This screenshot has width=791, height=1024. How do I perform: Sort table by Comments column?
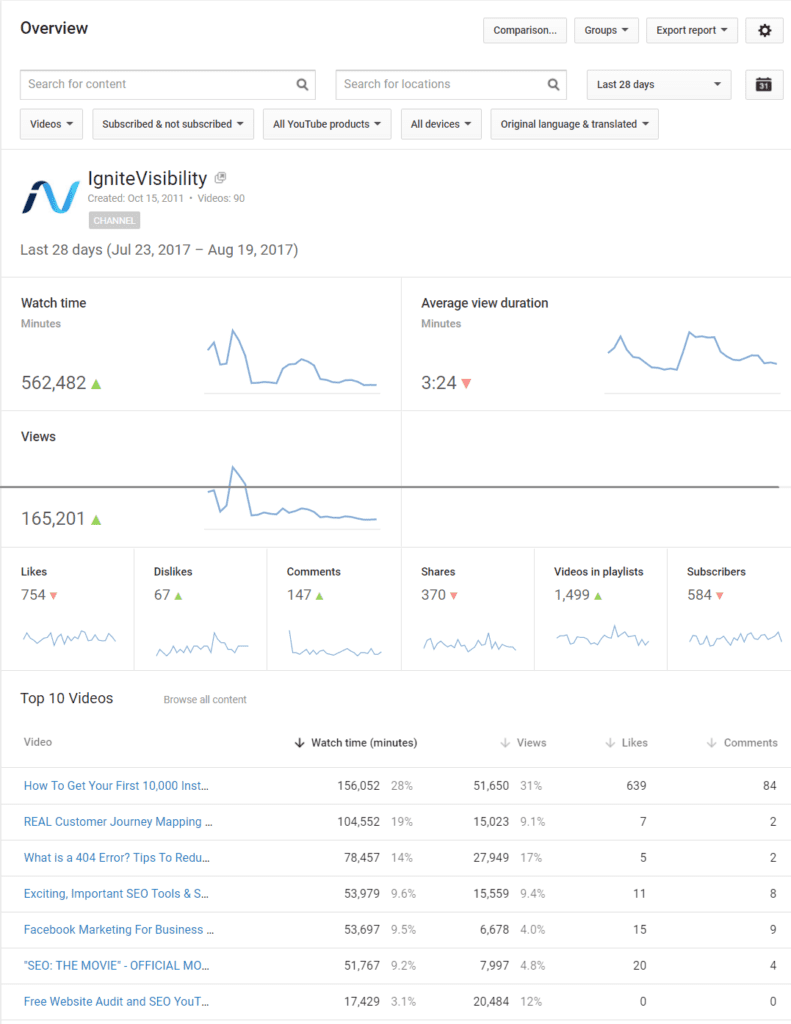coord(742,743)
